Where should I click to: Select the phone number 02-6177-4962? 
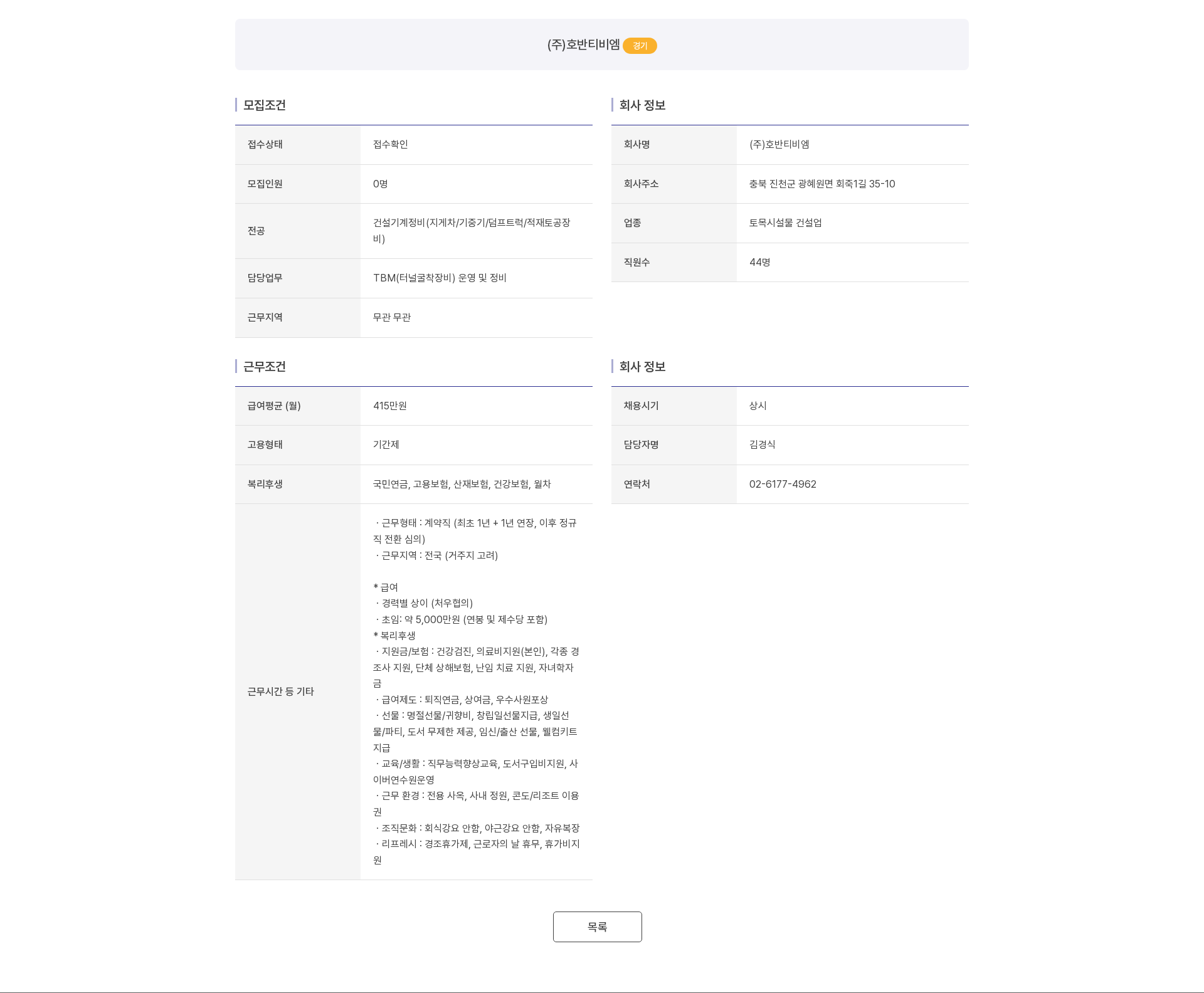(783, 485)
